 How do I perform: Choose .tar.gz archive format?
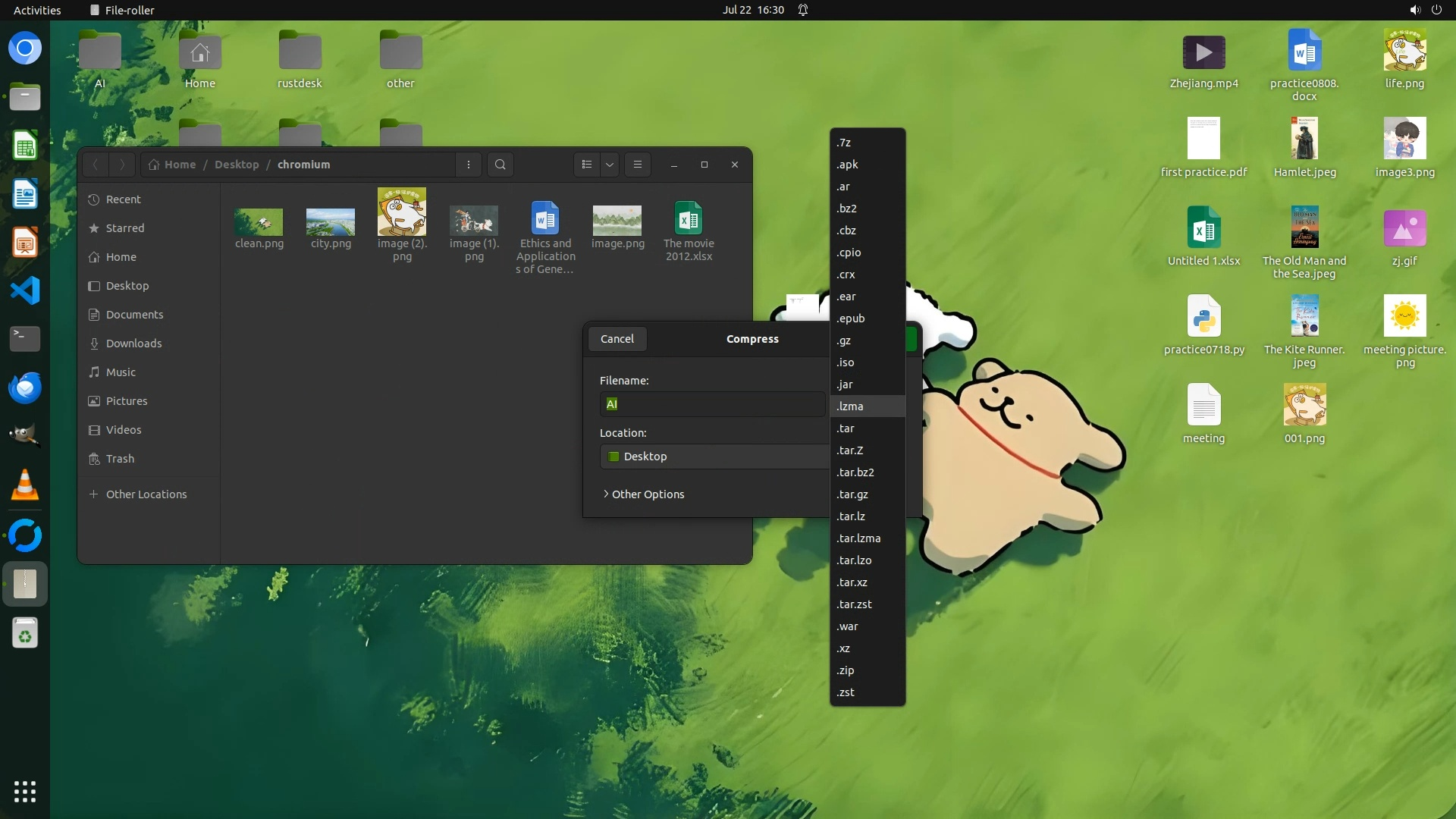coord(852,494)
